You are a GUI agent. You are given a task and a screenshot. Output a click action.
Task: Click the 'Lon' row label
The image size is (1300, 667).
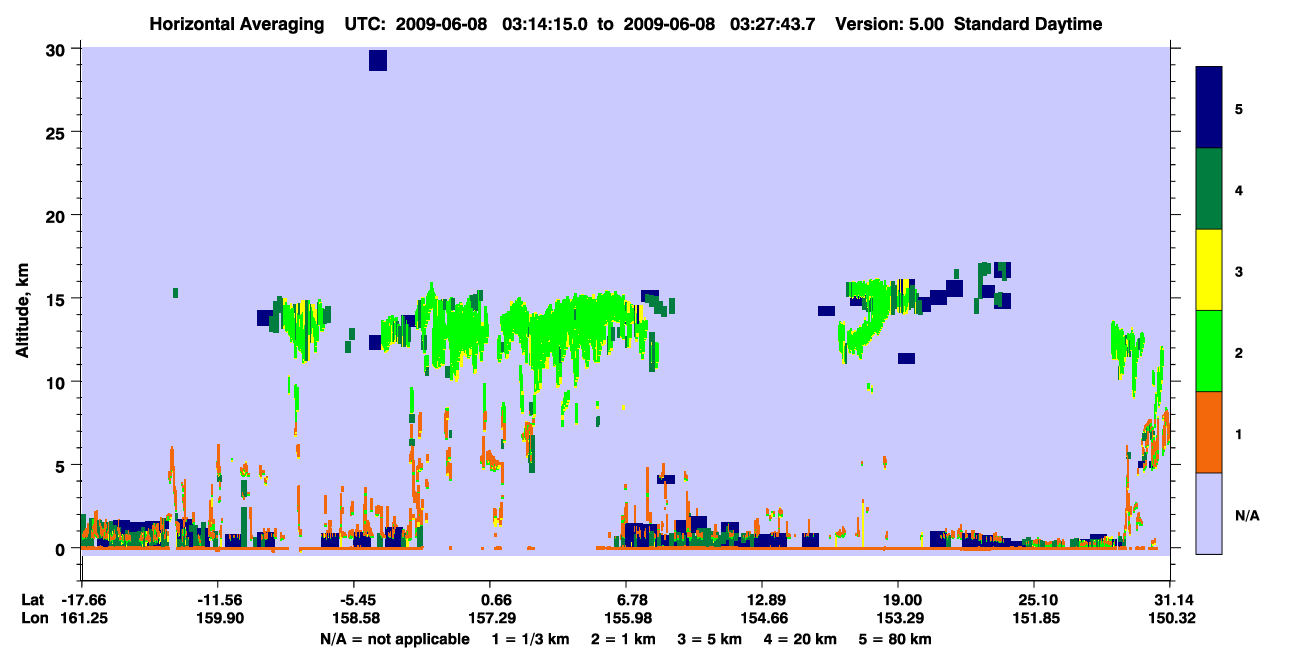[x=34, y=618]
